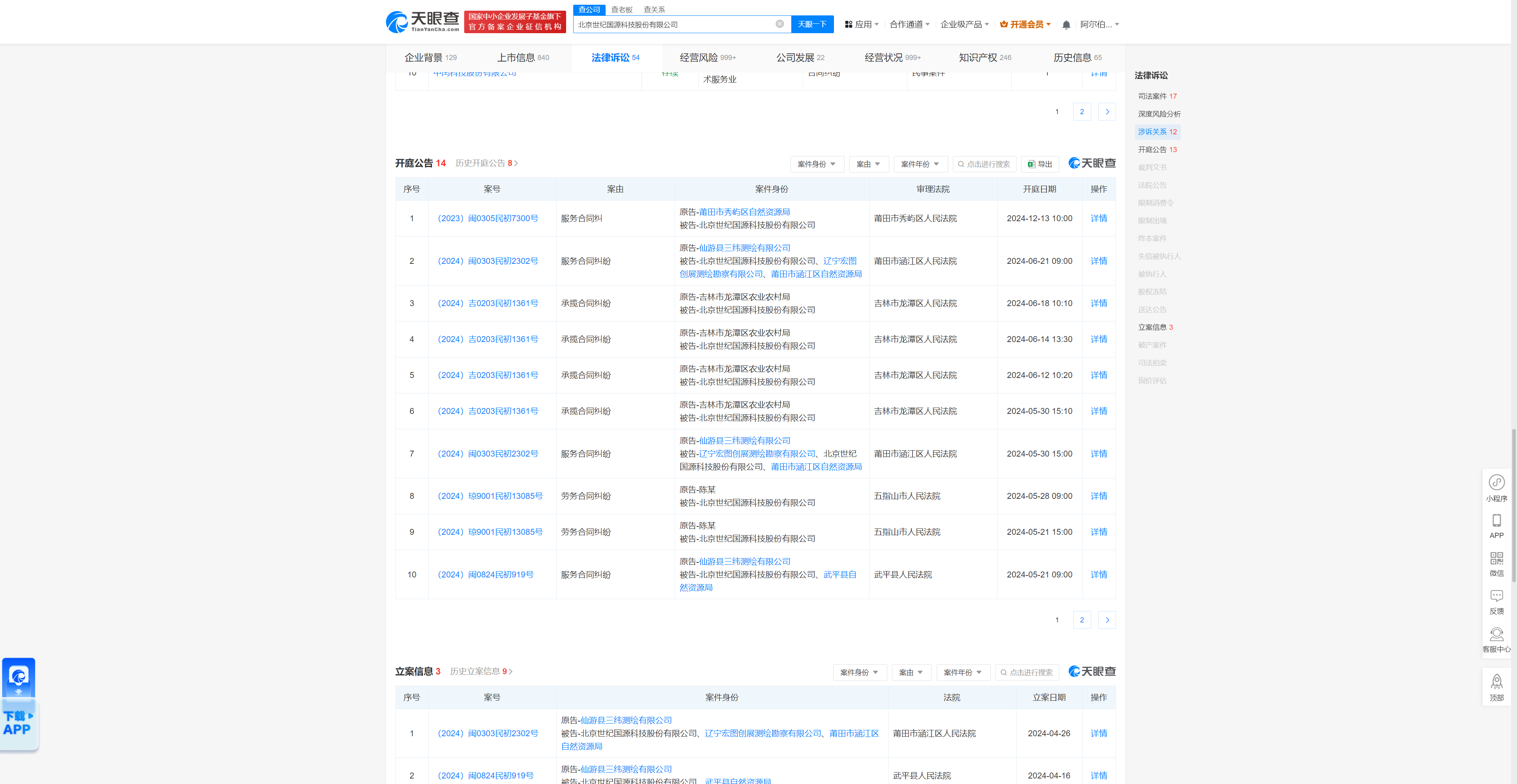View 详情 for the 2024-05-28 09:00 hearing
This screenshot has height=784, width=1517.
click(x=1098, y=496)
